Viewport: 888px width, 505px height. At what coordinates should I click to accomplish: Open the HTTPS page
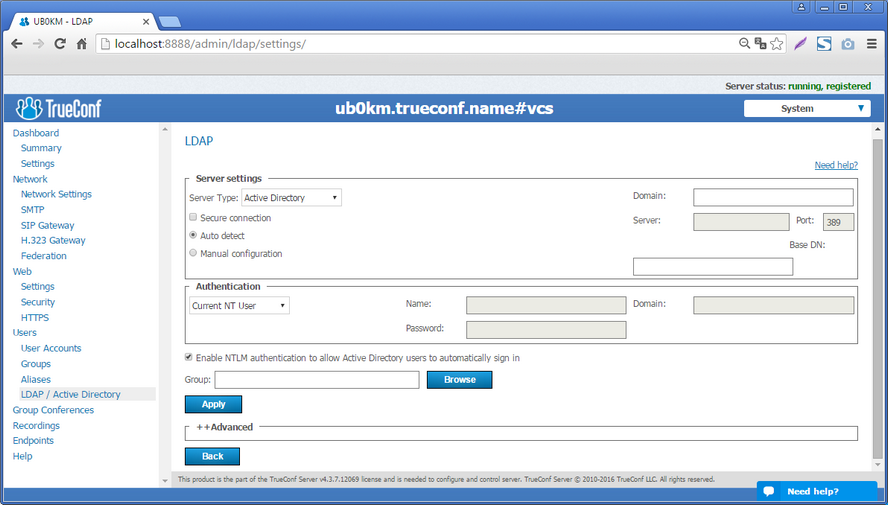point(35,318)
